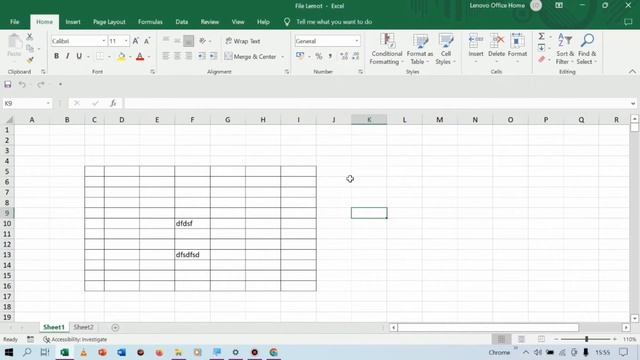The height and width of the screenshot is (360, 640).
Task: Toggle Align Left
Action: tap(165, 56)
